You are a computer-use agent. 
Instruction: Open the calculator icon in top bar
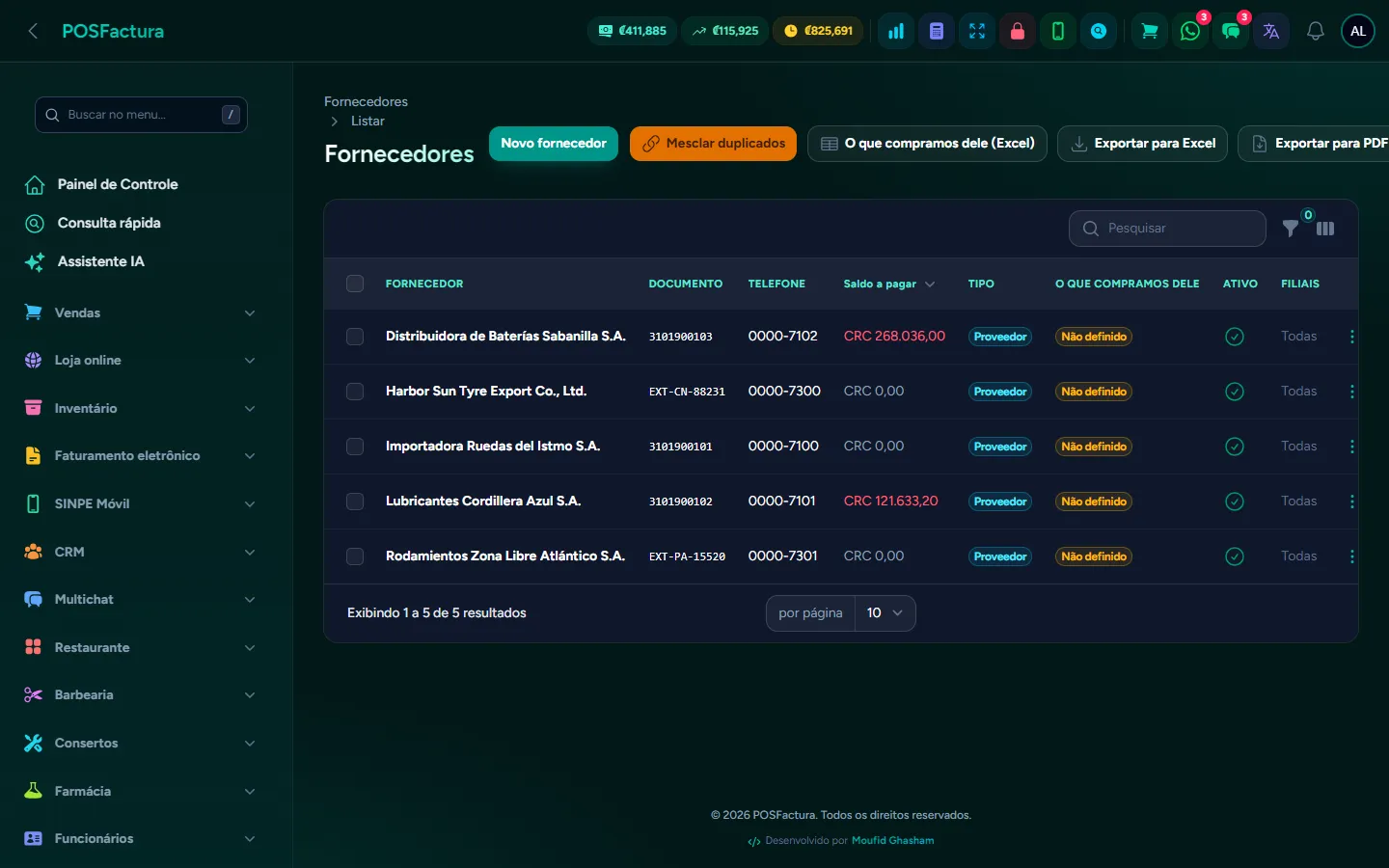[937, 31]
